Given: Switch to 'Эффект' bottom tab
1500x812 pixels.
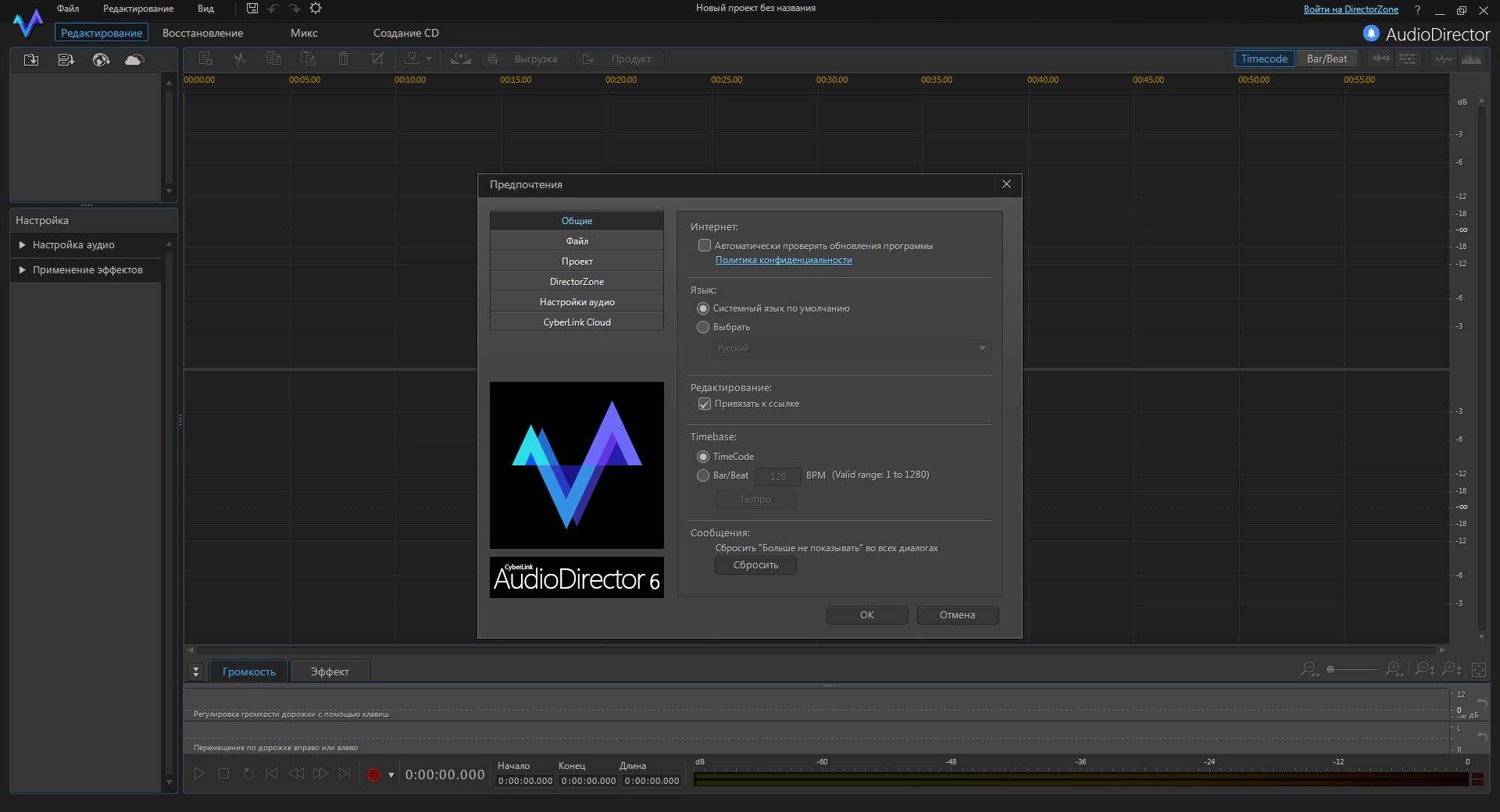Looking at the screenshot, I should pos(330,671).
